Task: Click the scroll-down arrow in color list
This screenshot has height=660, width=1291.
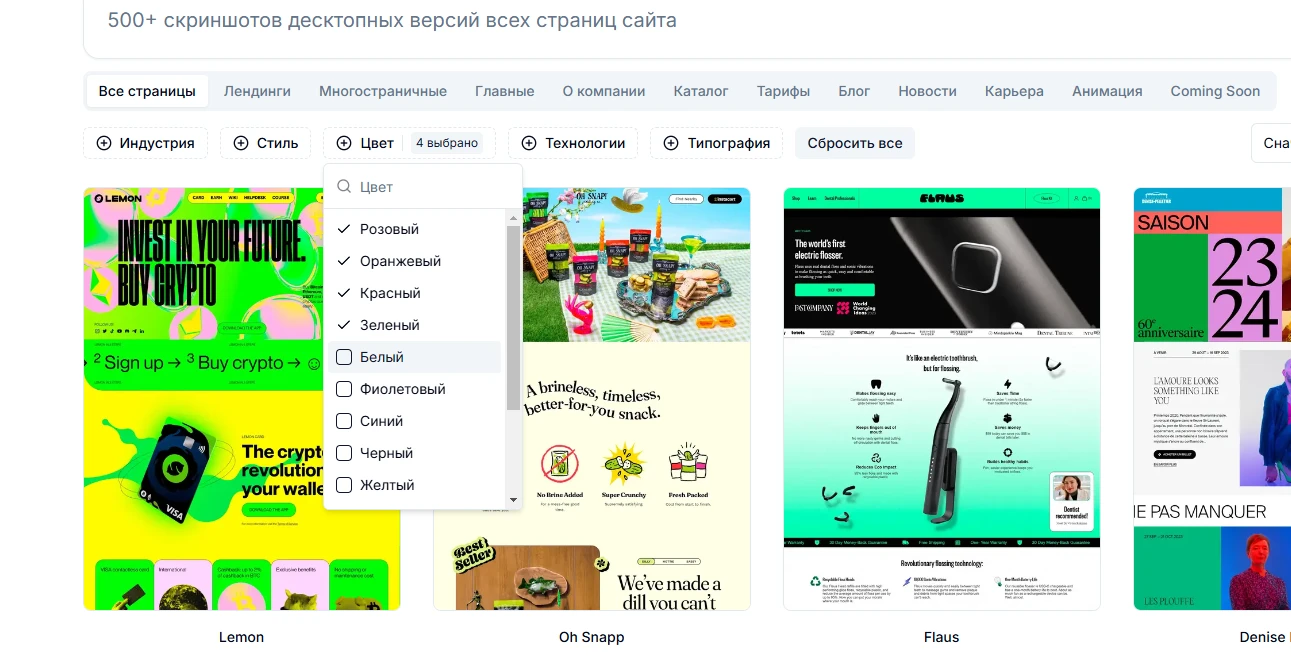Action: pyautogui.click(x=514, y=499)
